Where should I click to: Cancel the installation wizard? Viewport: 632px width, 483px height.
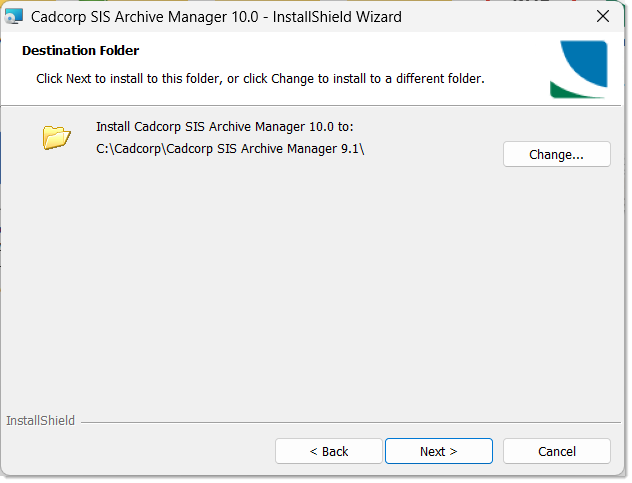pos(556,451)
